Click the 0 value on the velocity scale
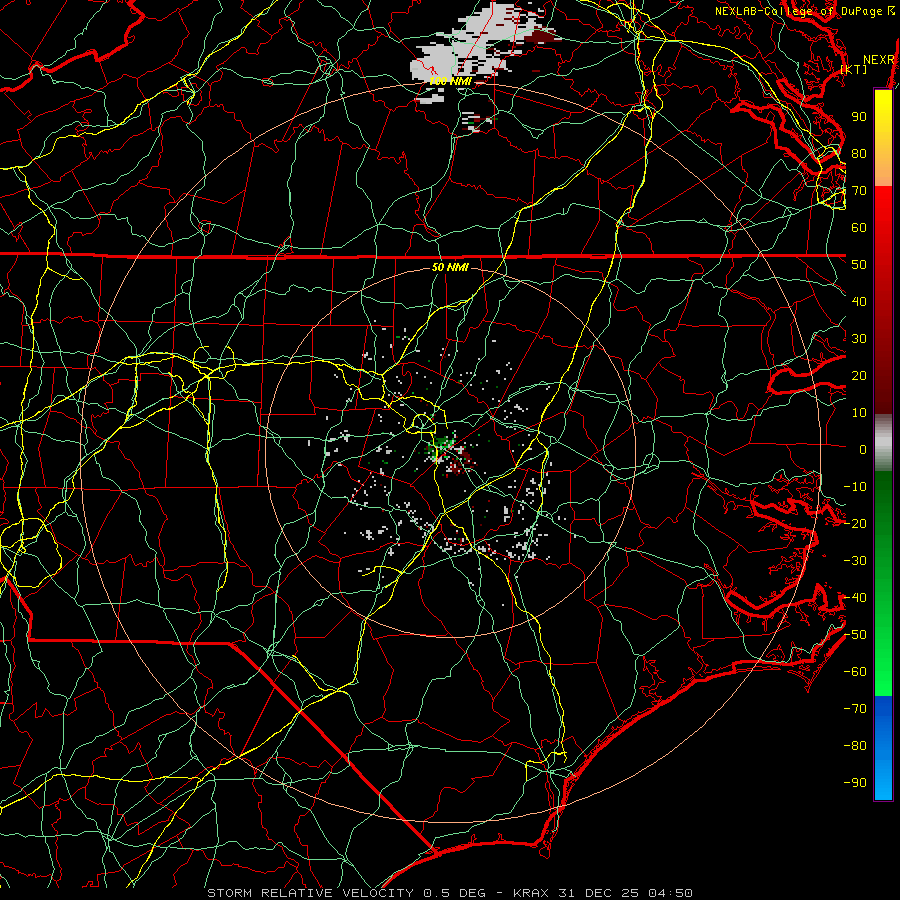 863,449
